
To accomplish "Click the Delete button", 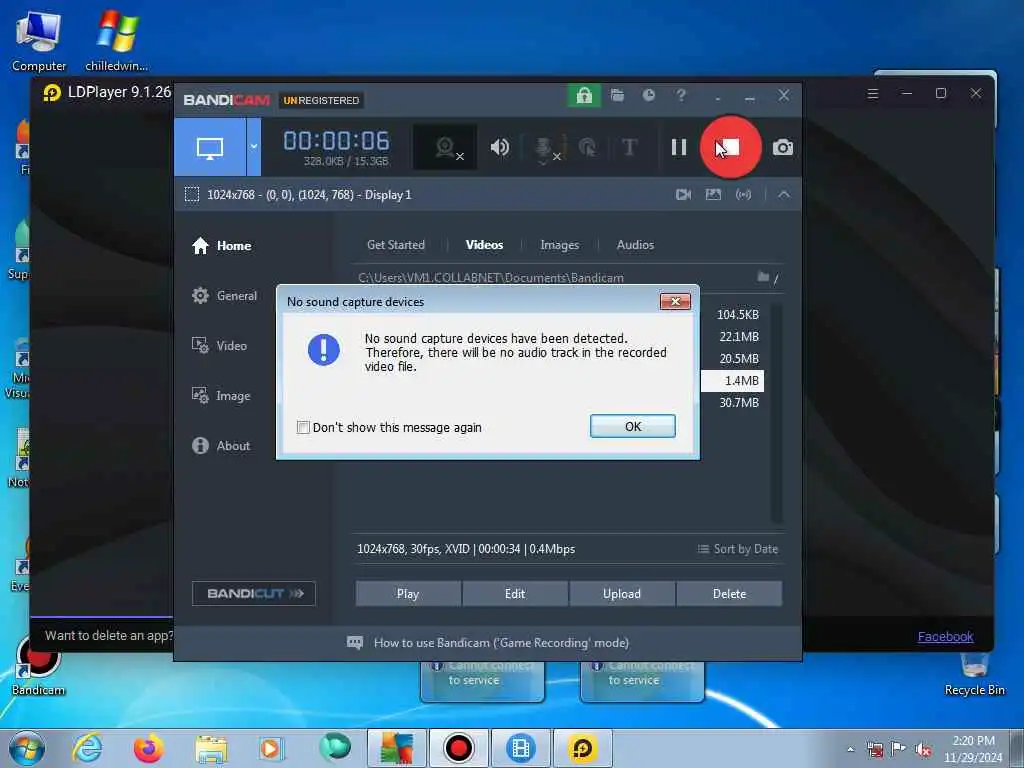I will point(729,594).
